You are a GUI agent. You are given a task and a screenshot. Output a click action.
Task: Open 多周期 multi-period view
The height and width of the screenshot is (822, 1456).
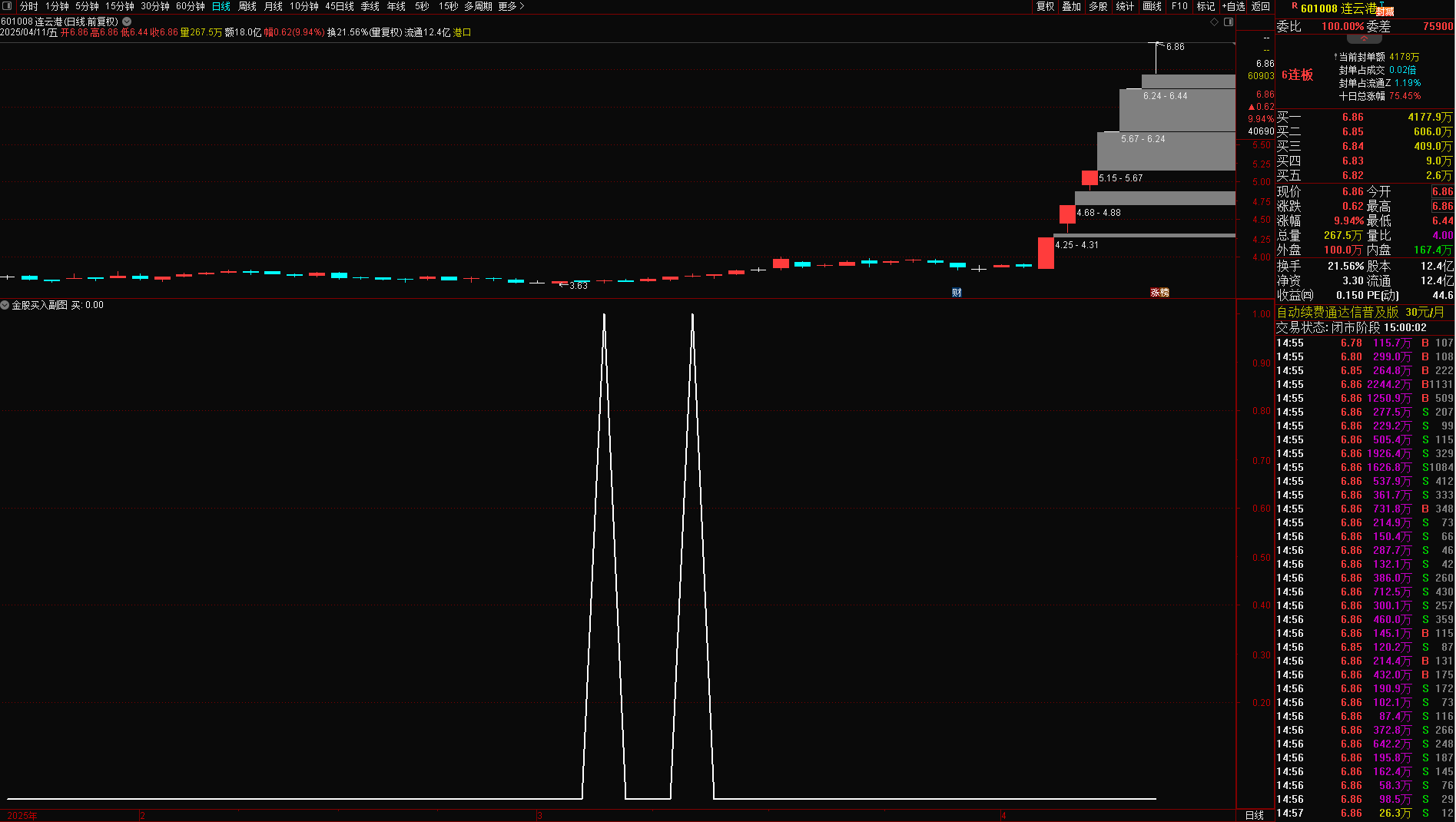(478, 6)
